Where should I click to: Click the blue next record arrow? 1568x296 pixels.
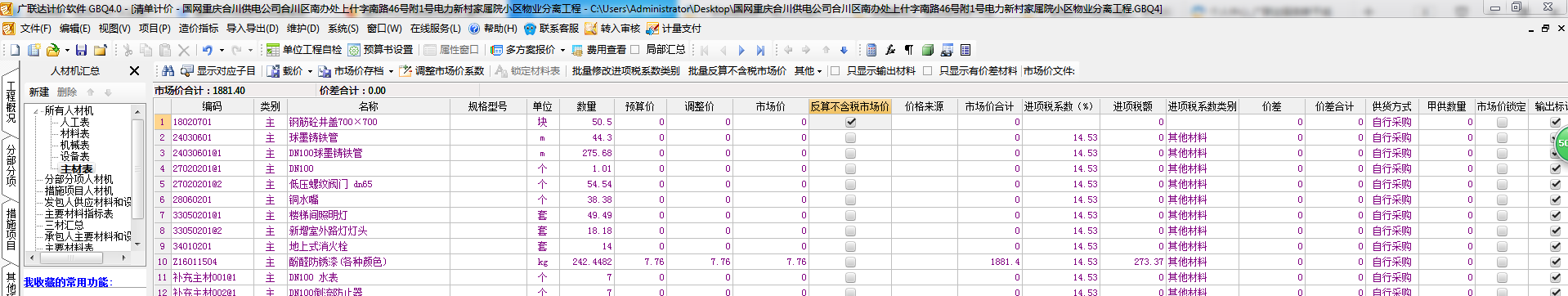pos(741,50)
